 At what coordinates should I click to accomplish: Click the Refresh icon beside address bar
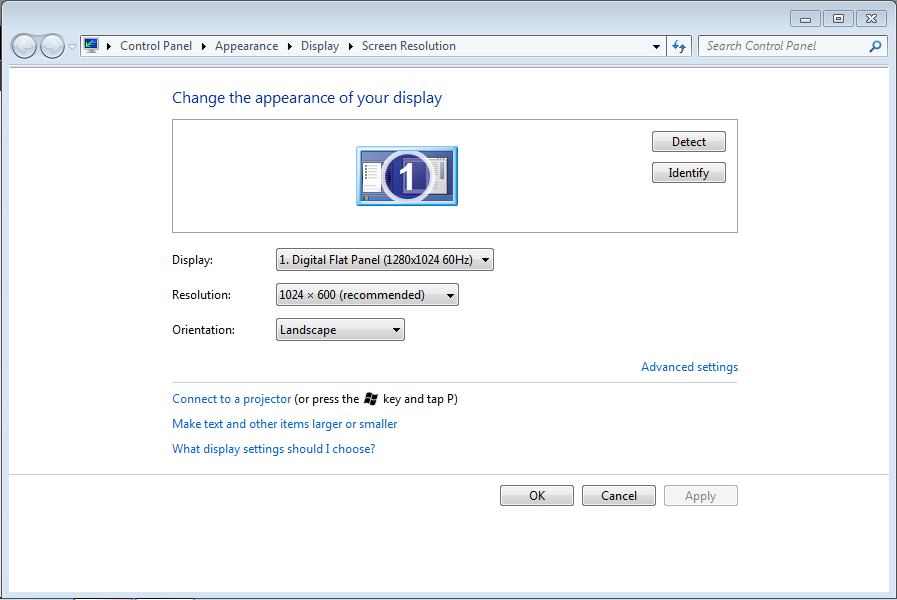coord(679,46)
